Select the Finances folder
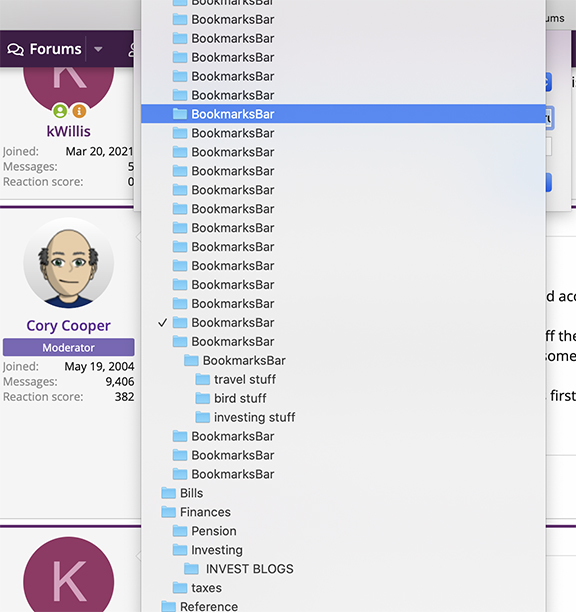 click(x=343, y=512)
